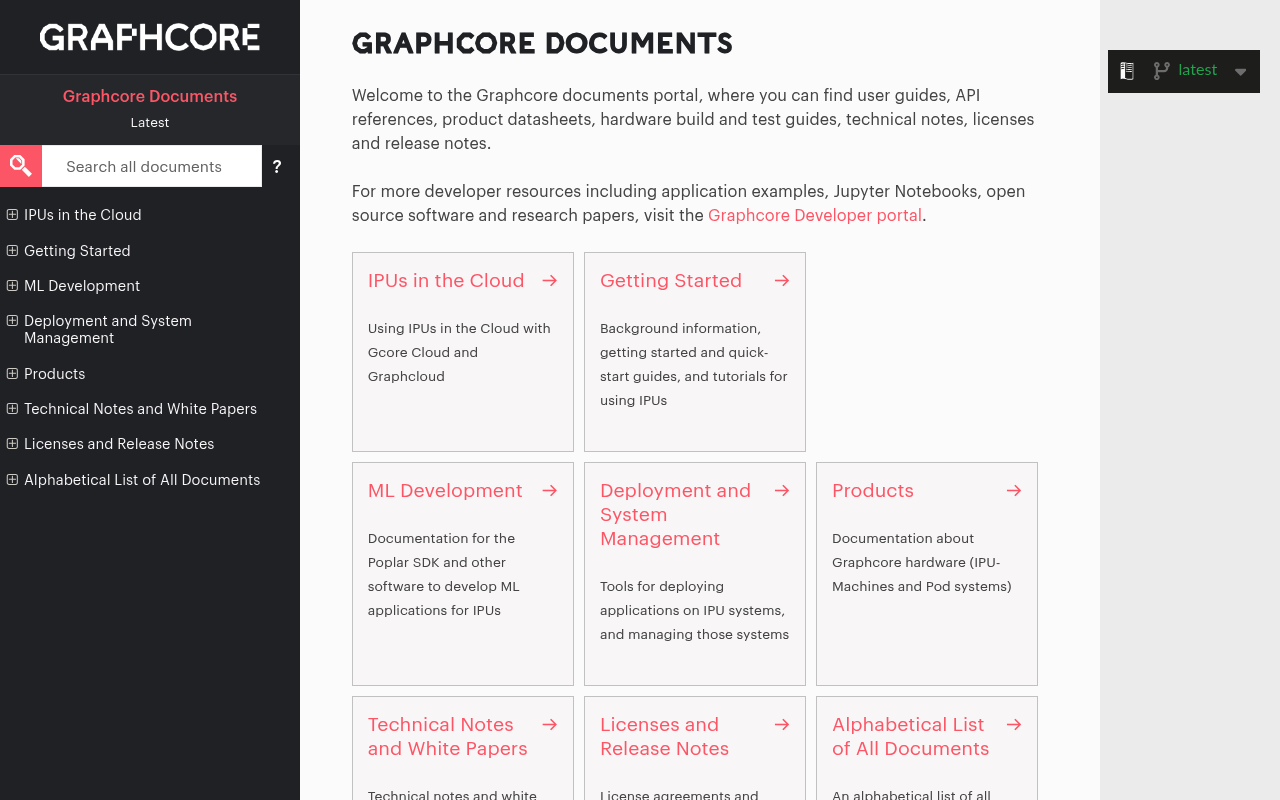Click arrow on Deployment and System Management card
The width and height of the screenshot is (1280, 800).
click(x=782, y=491)
